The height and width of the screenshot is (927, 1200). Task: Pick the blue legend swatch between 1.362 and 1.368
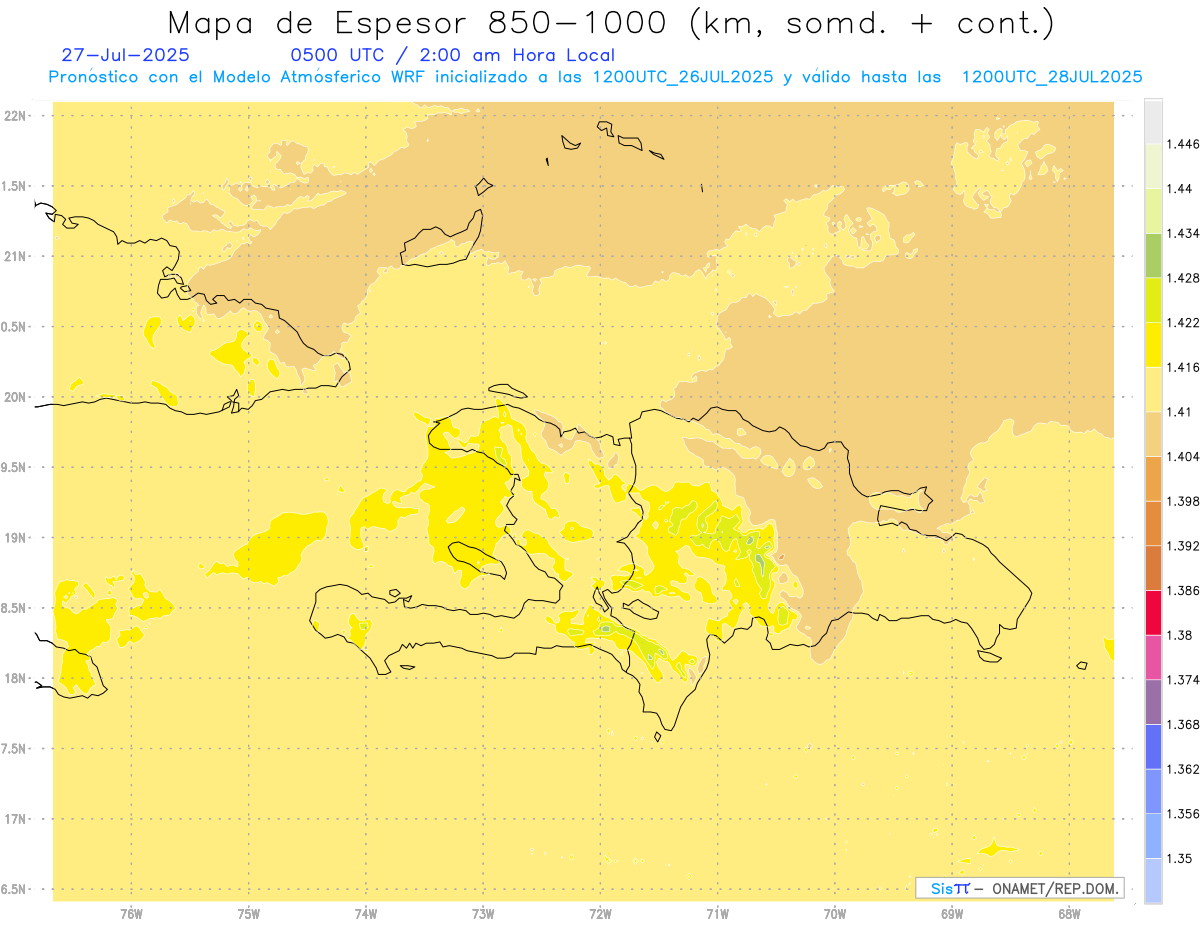(1153, 746)
